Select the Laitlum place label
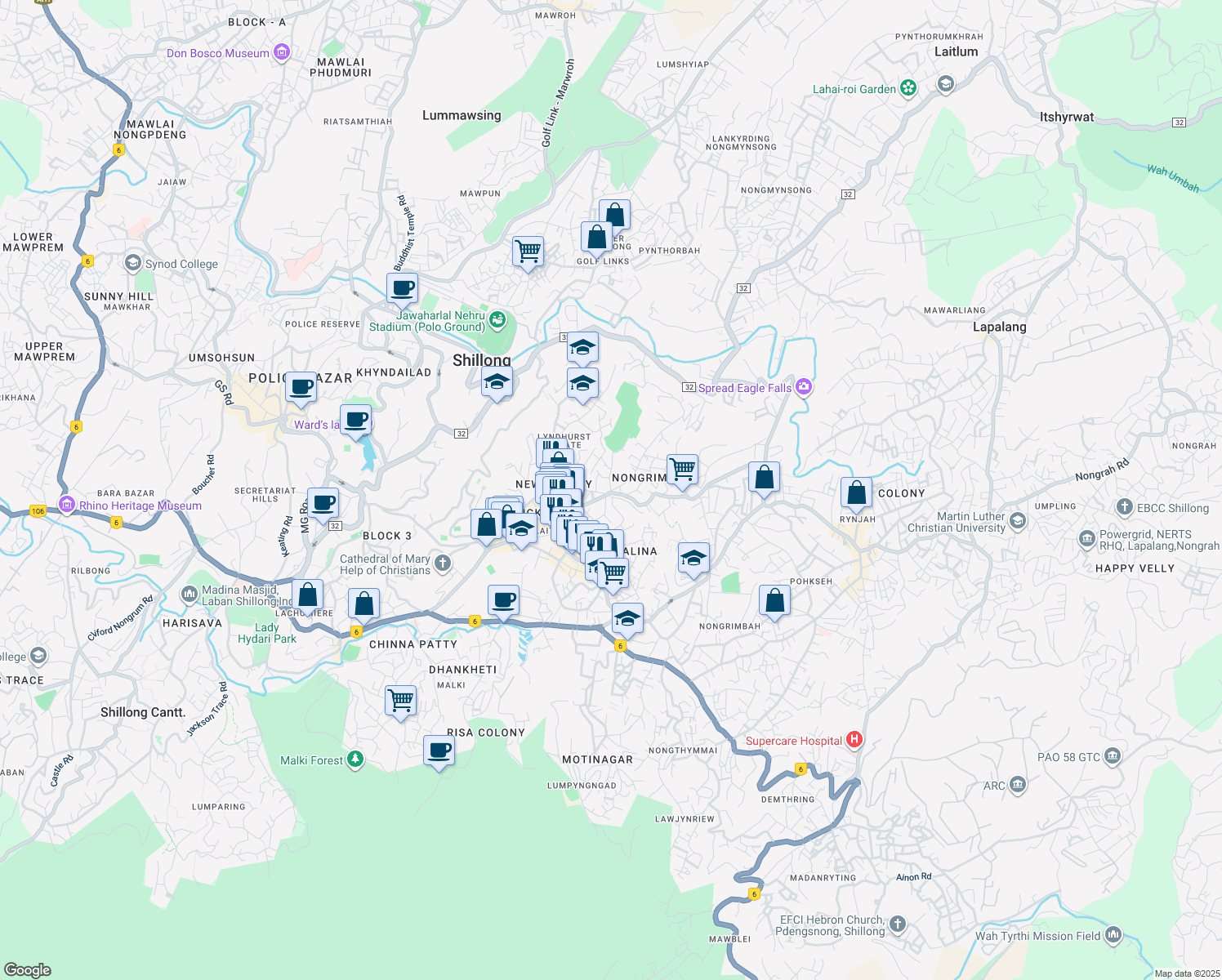Screen dimensions: 1222x980 [957, 51]
